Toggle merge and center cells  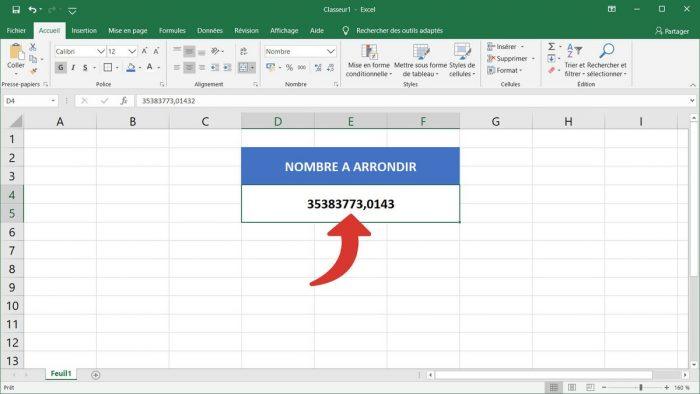point(243,67)
